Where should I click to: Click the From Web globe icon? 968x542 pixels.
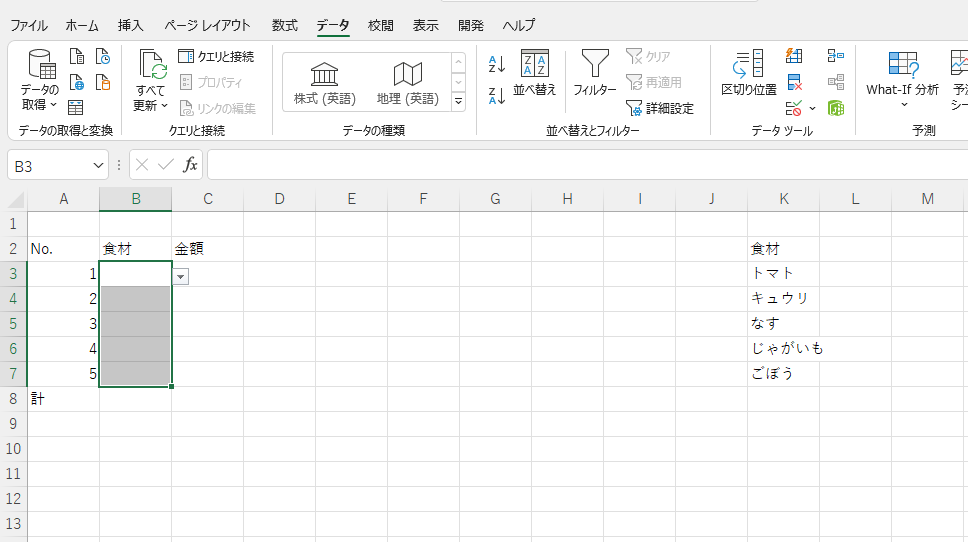point(77,82)
